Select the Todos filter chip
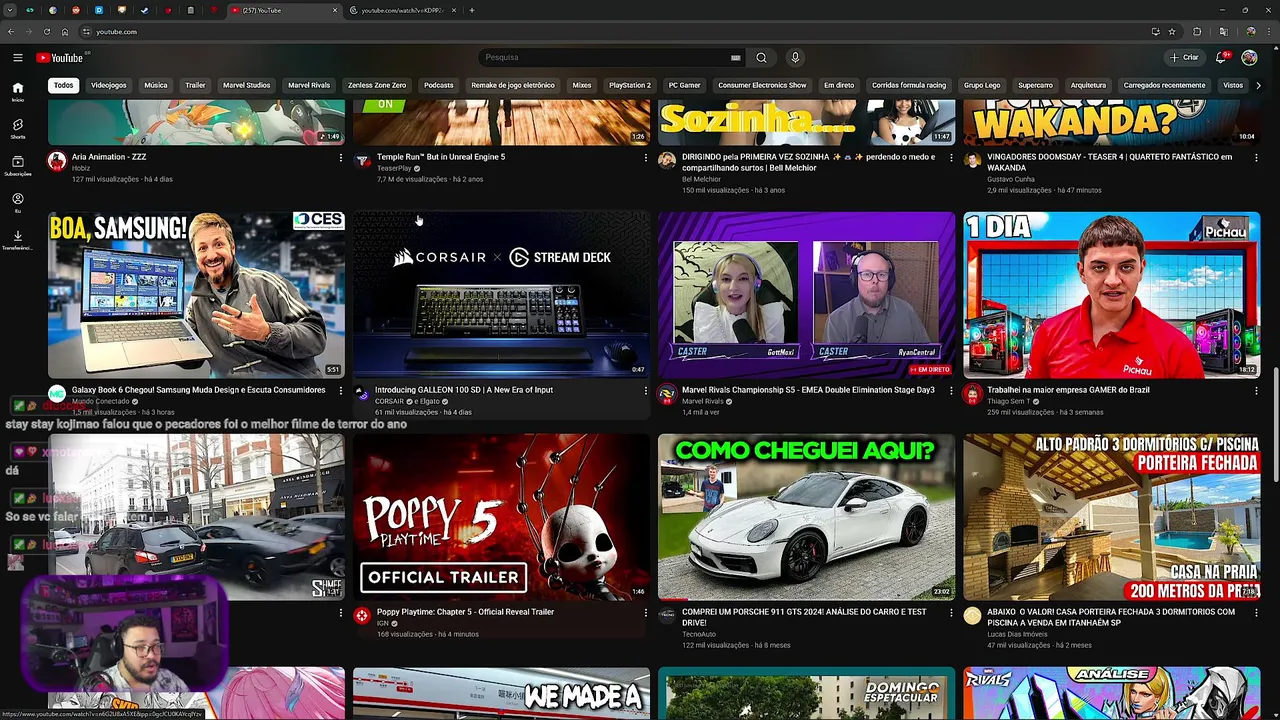1280x720 pixels. click(63, 85)
